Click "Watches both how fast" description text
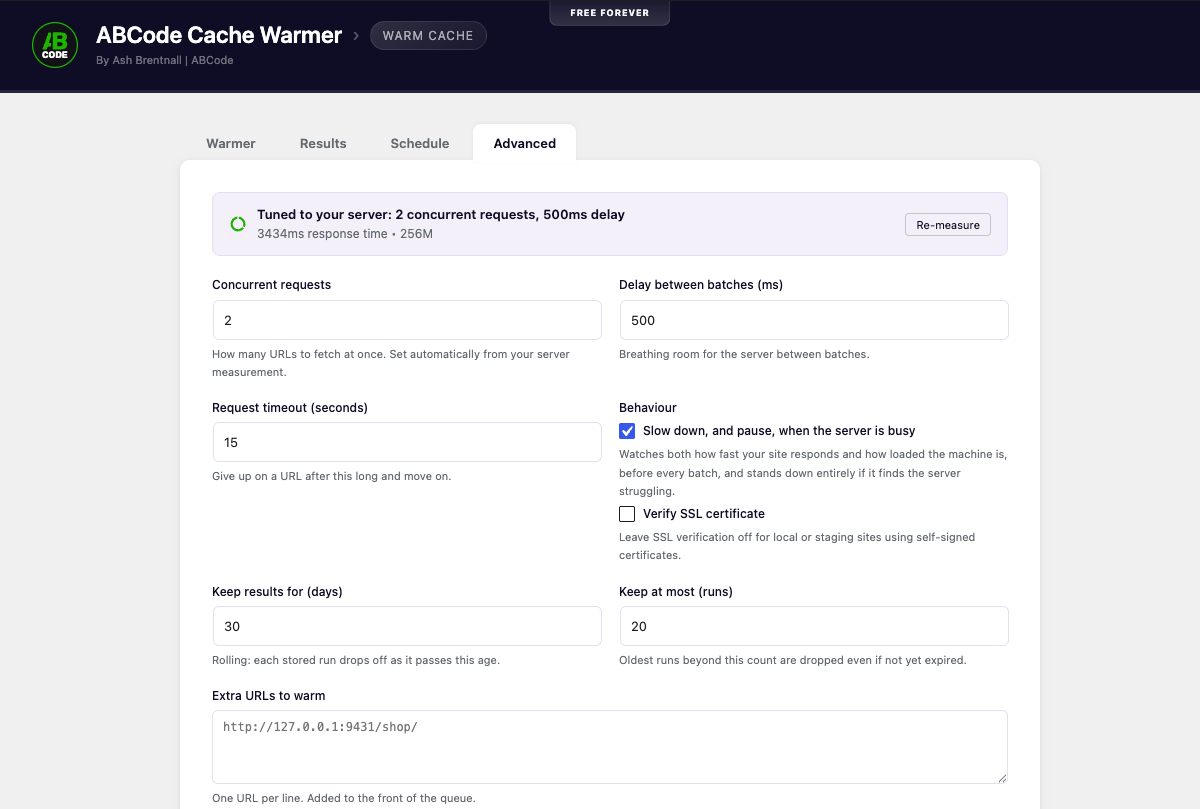The height and width of the screenshot is (809, 1200). (813, 473)
